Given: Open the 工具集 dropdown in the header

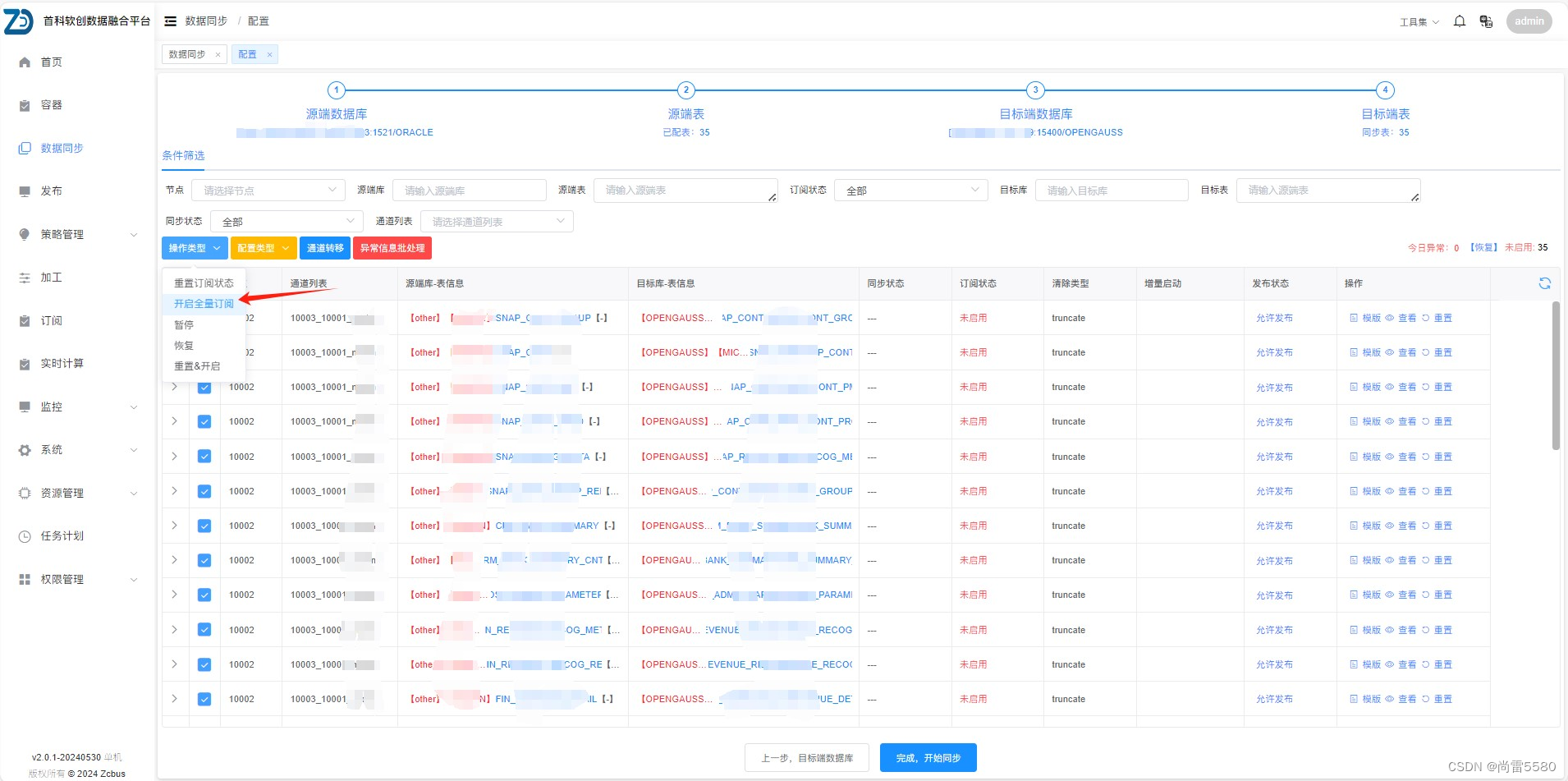Looking at the screenshot, I should pos(1419,22).
